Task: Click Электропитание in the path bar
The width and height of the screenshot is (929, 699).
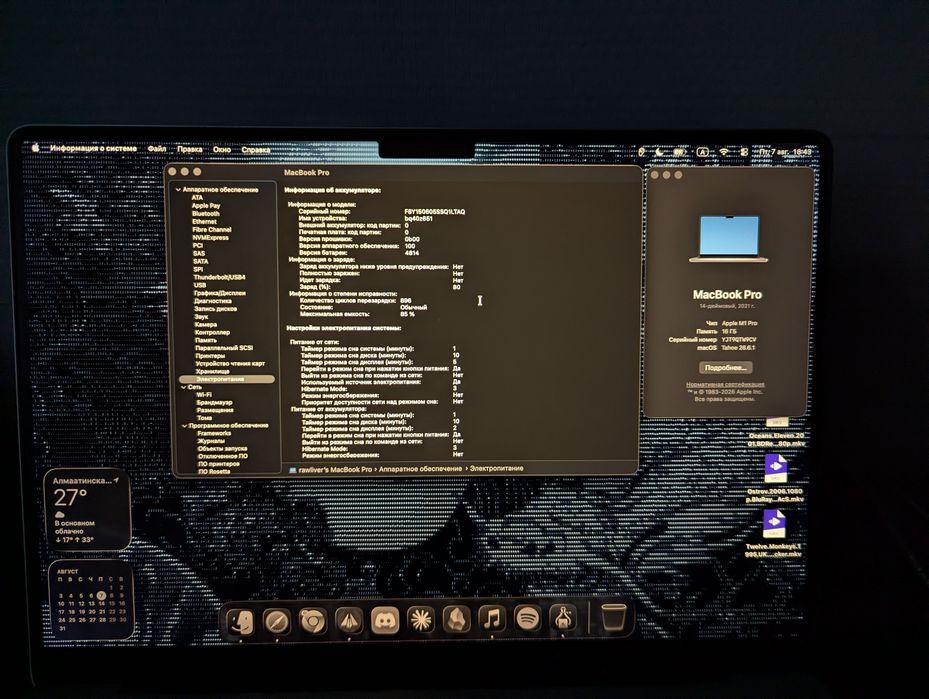Action: (x=496, y=468)
